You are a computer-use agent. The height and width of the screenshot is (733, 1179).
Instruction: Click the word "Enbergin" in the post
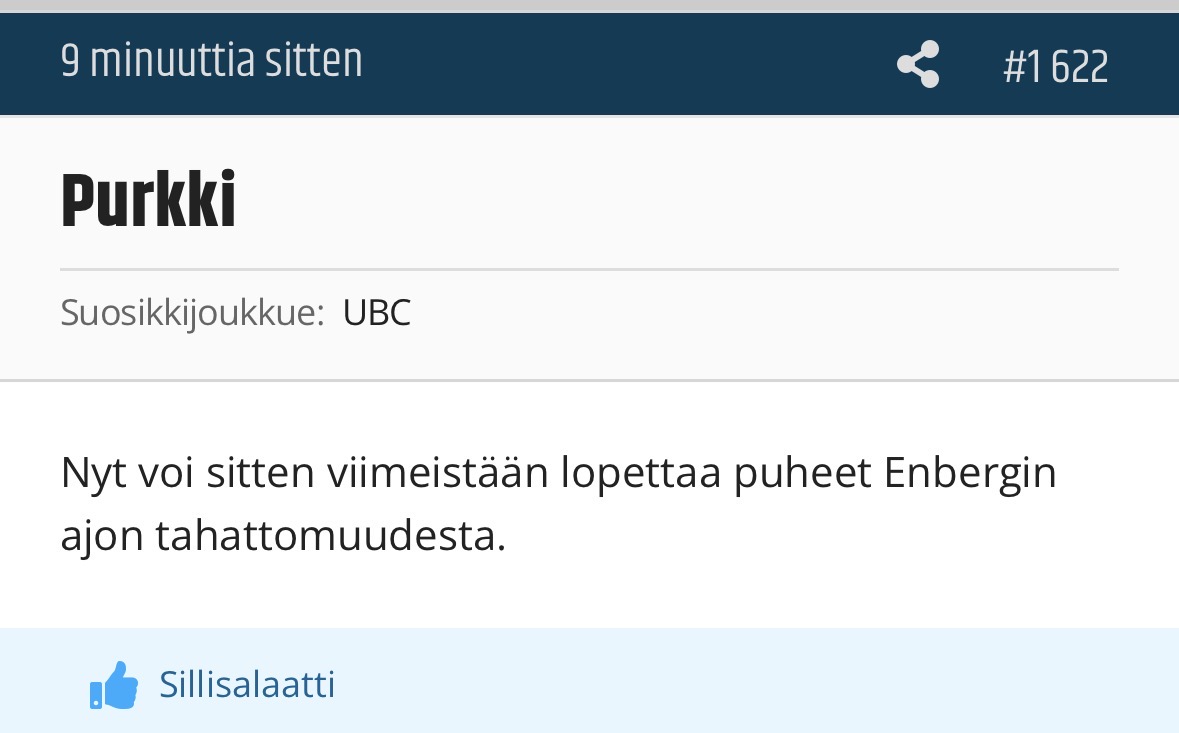(970, 473)
